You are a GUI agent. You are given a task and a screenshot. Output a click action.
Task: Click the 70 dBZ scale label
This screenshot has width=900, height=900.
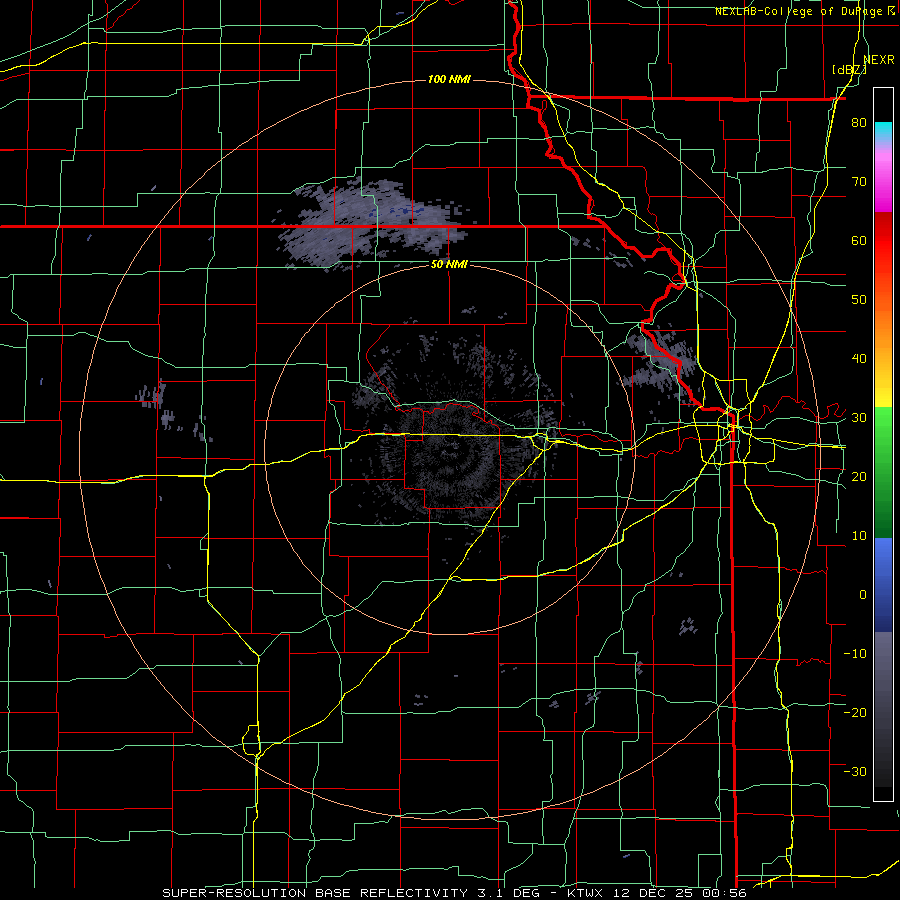coord(859,181)
